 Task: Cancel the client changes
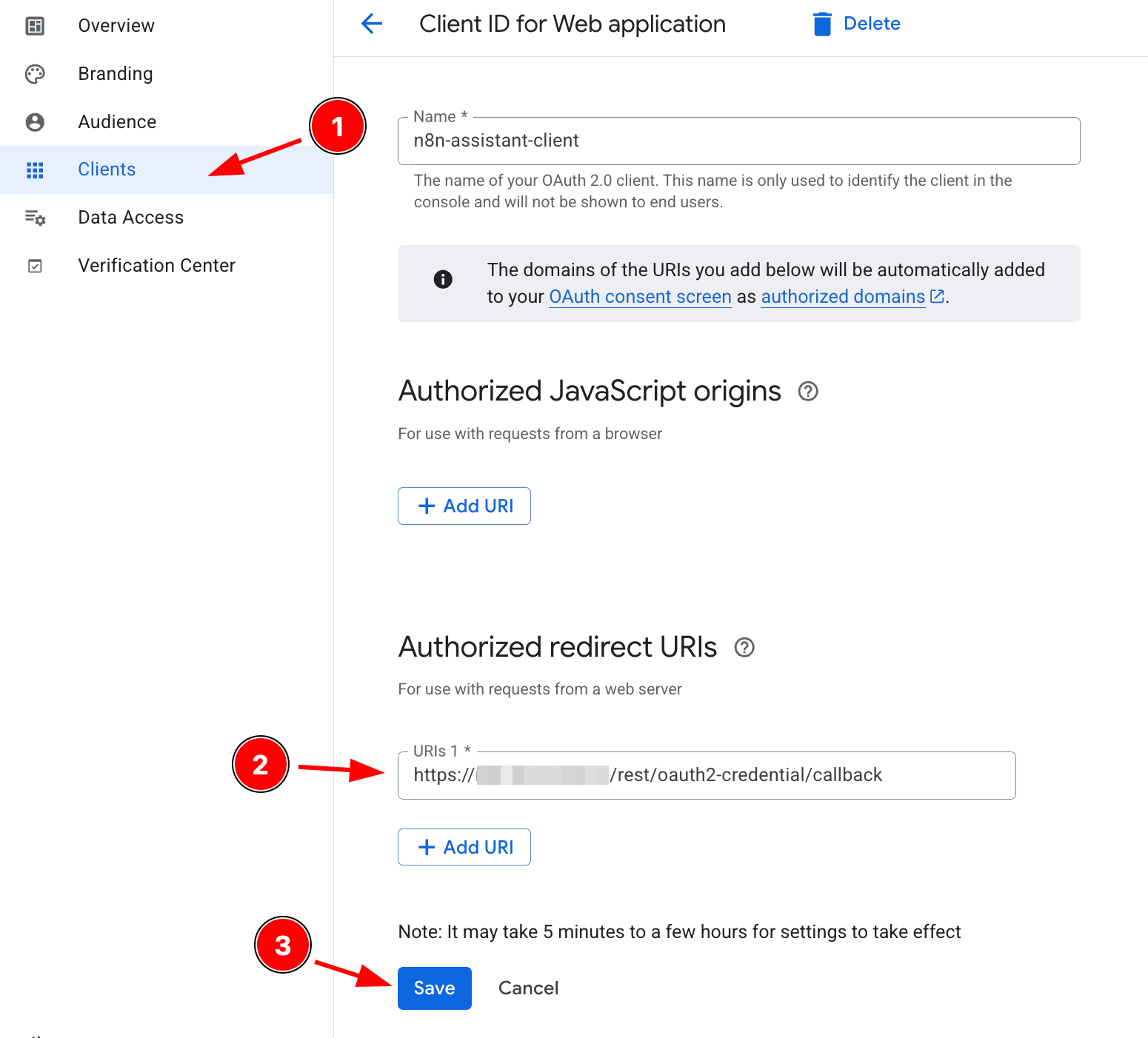[x=529, y=988]
